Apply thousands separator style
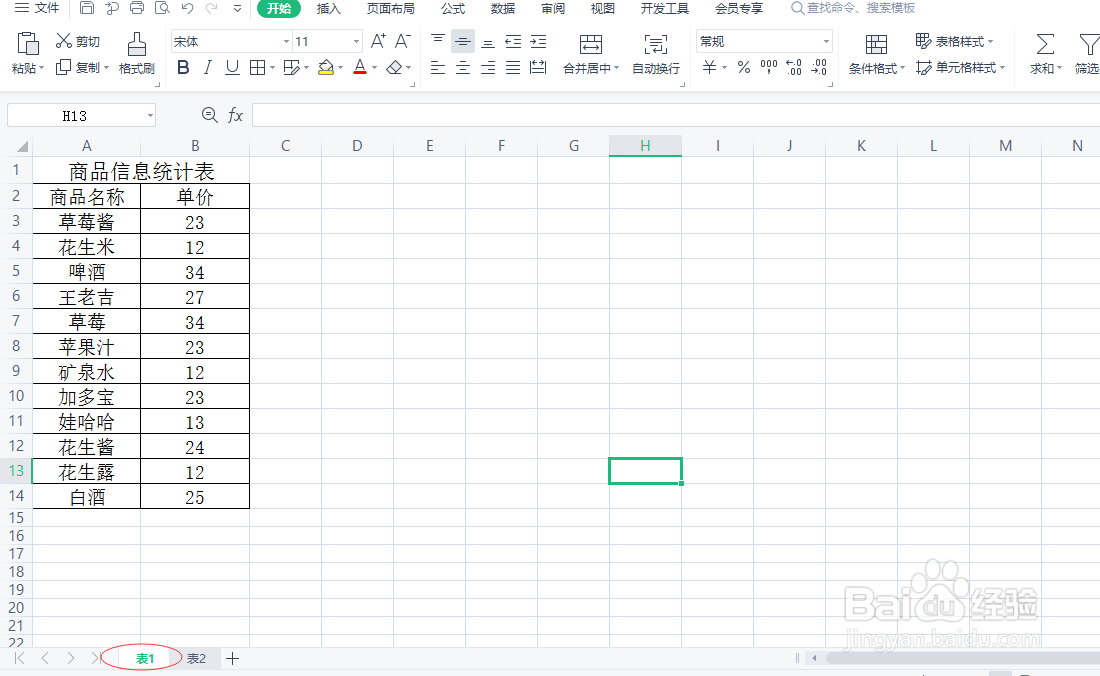This screenshot has width=1100, height=676. click(x=769, y=67)
